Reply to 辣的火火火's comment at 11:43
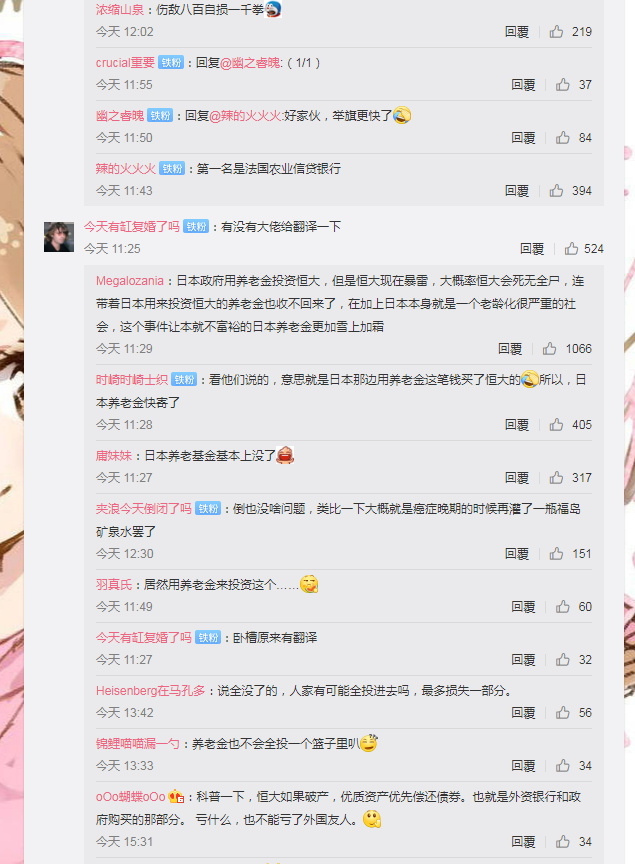The width and height of the screenshot is (635, 864). coord(516,191)
